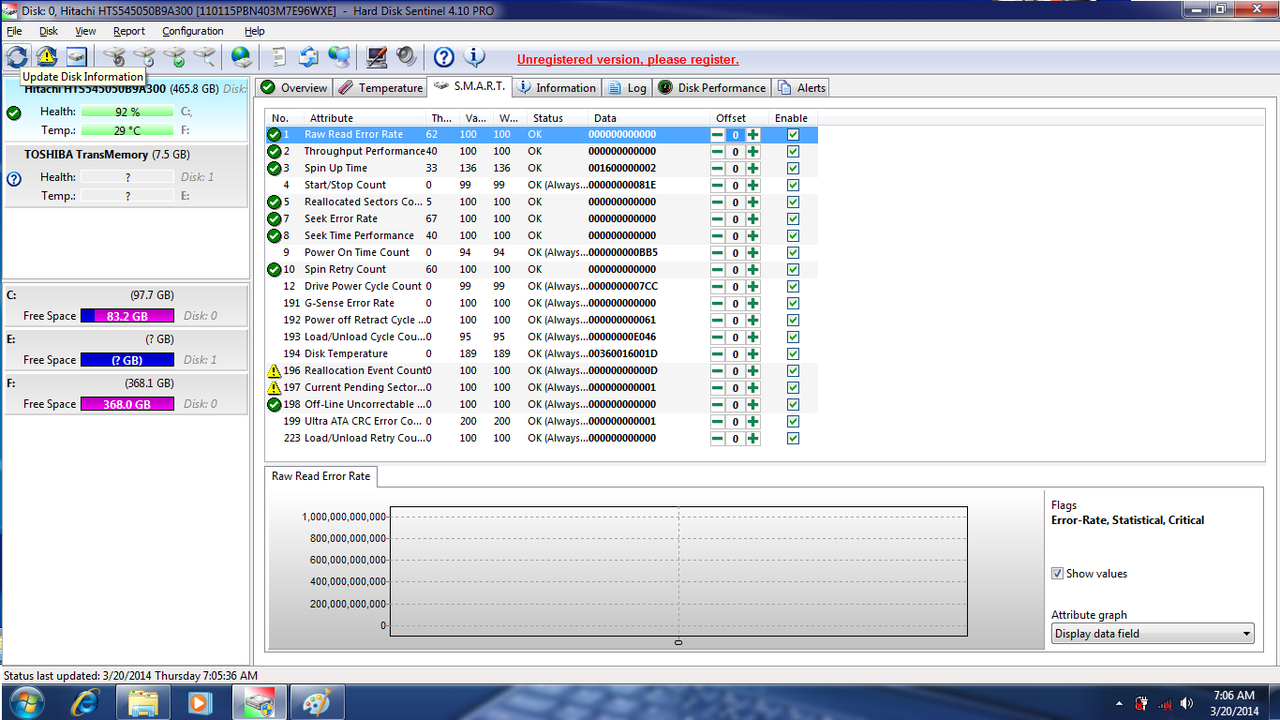Sort table by the Data column header
The height and width of the screenshot is (720, 1280).
tap(648, 118)
